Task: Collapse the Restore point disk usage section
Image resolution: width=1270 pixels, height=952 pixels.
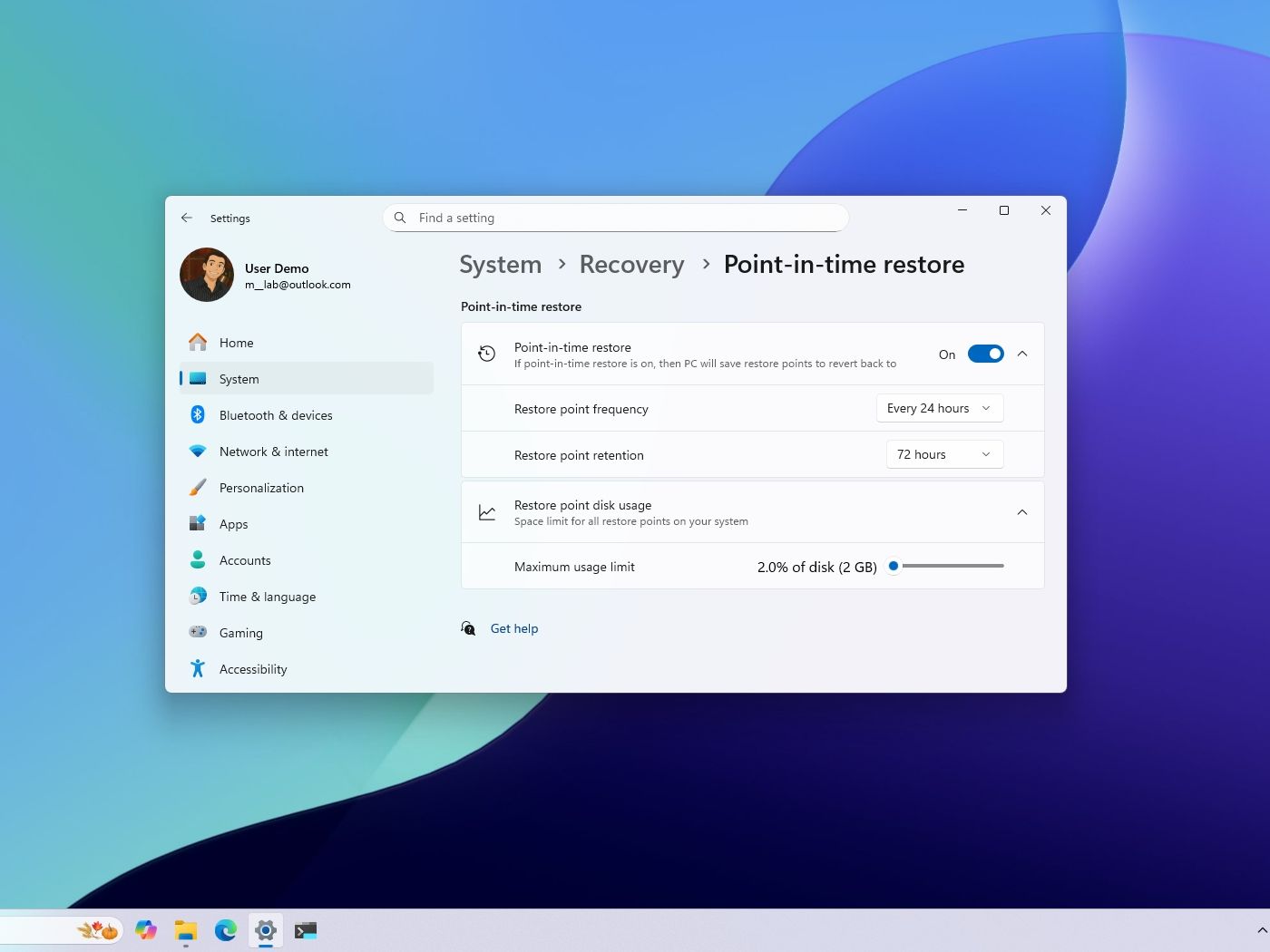Action: (1022, 512)
